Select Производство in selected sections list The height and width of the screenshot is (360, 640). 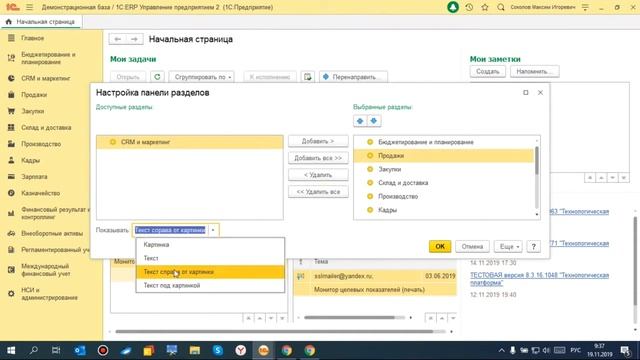tap(444, 196)
